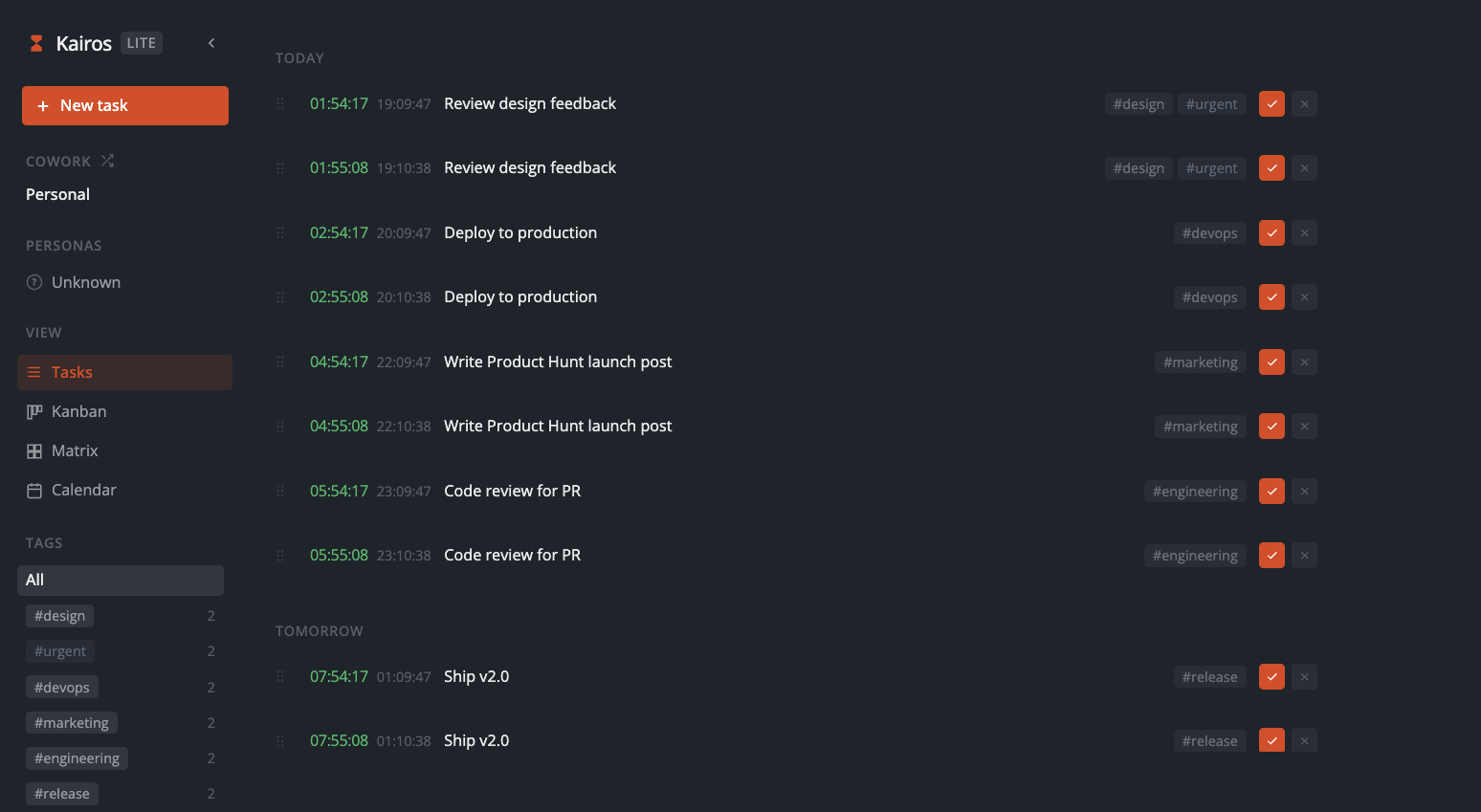
Task: Open the Kanban view
Action: 77,411
